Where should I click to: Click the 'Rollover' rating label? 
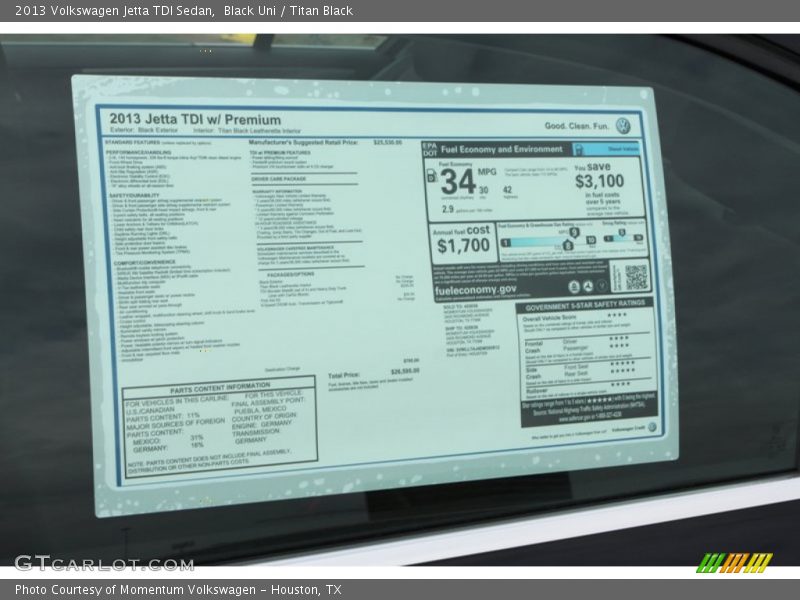click(x=537, y=390)
